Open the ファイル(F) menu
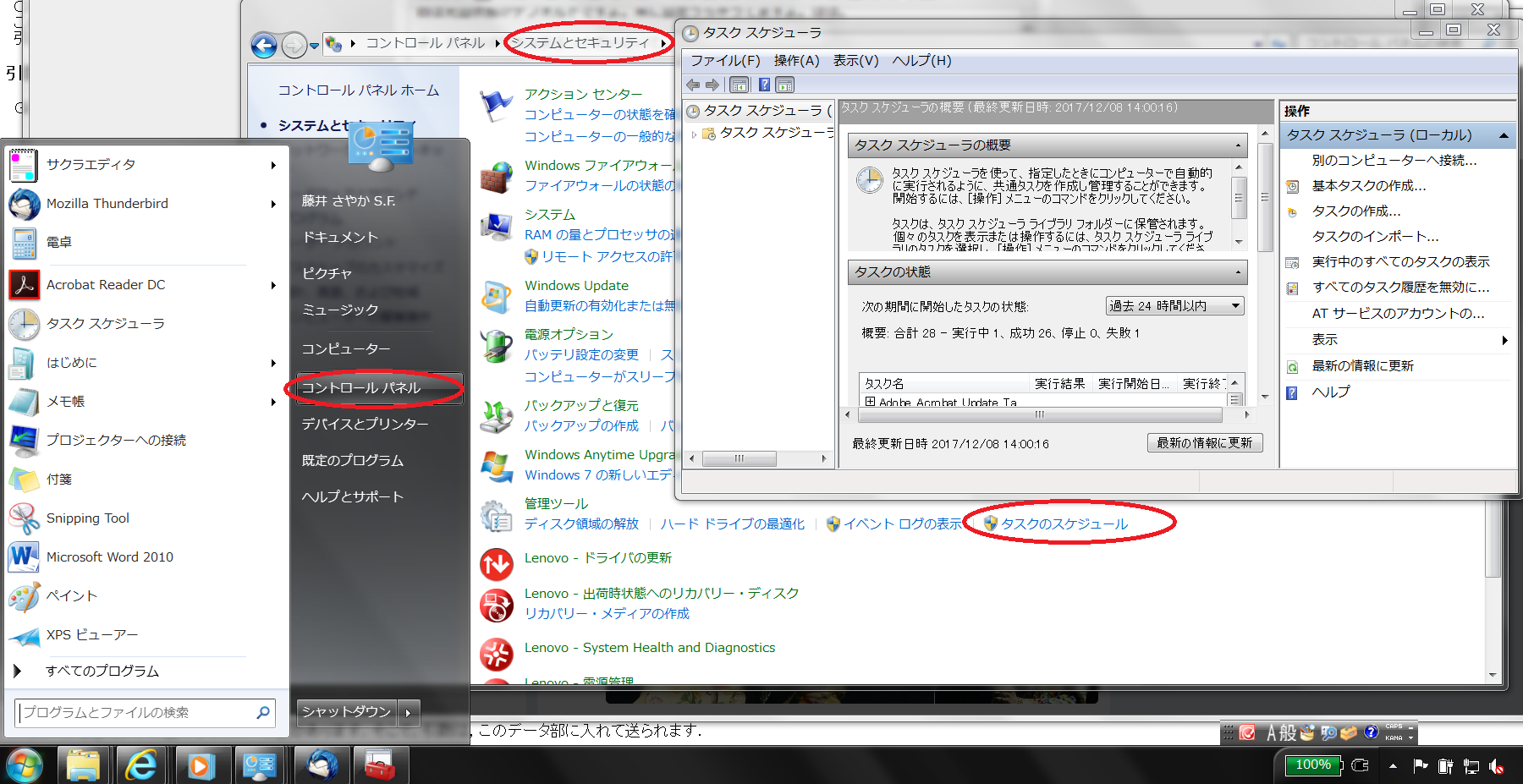This screenshot has width=1523, height=784. click(725, 61)
